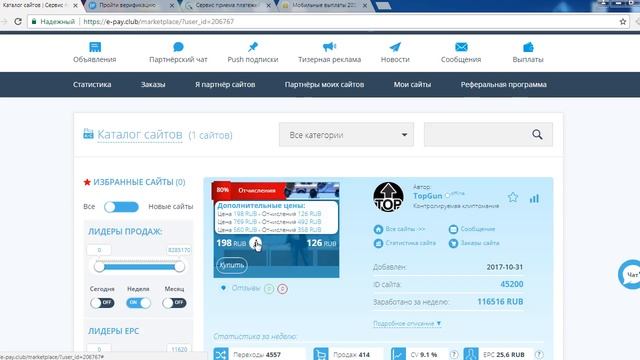Switch to Сервис приема платежей browser tab
Screen dimensions: 640x360
coord(226,5)
